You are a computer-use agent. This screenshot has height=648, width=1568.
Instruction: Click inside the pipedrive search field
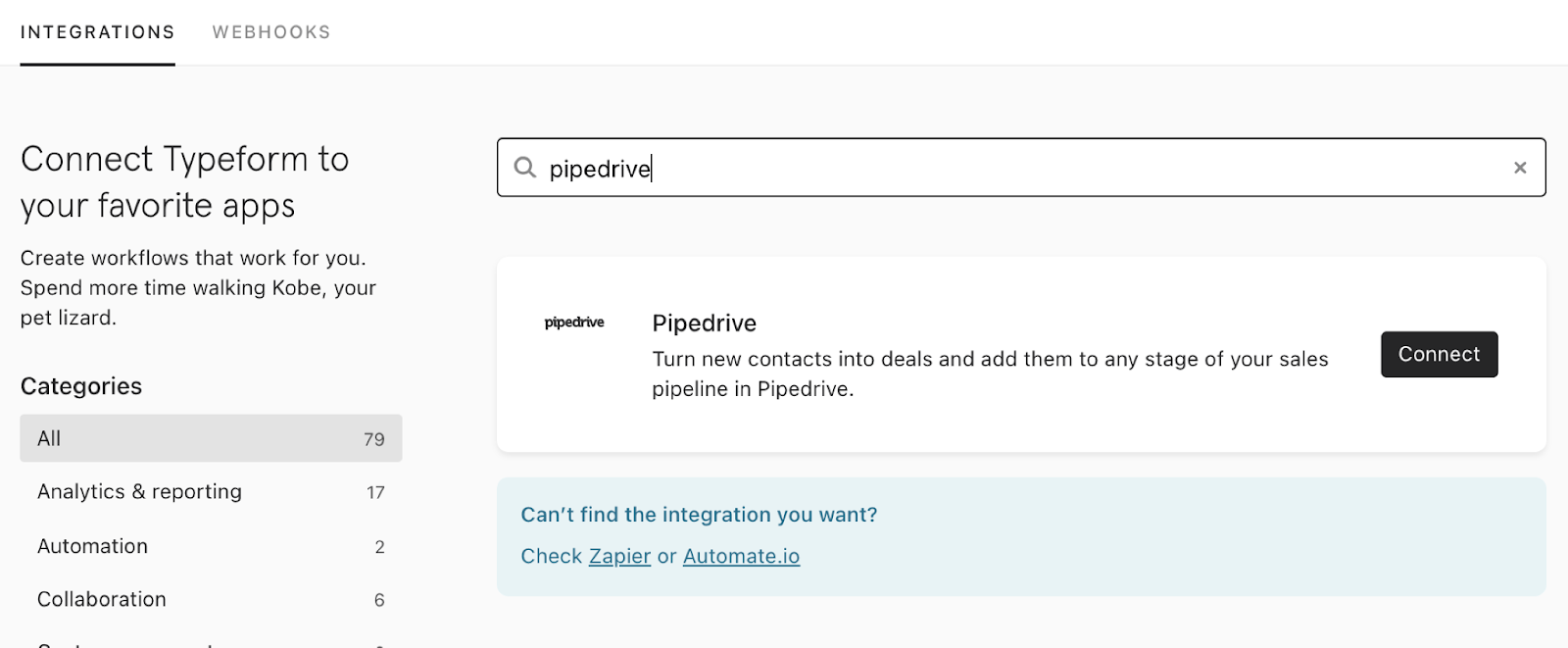tap(980, 168)
